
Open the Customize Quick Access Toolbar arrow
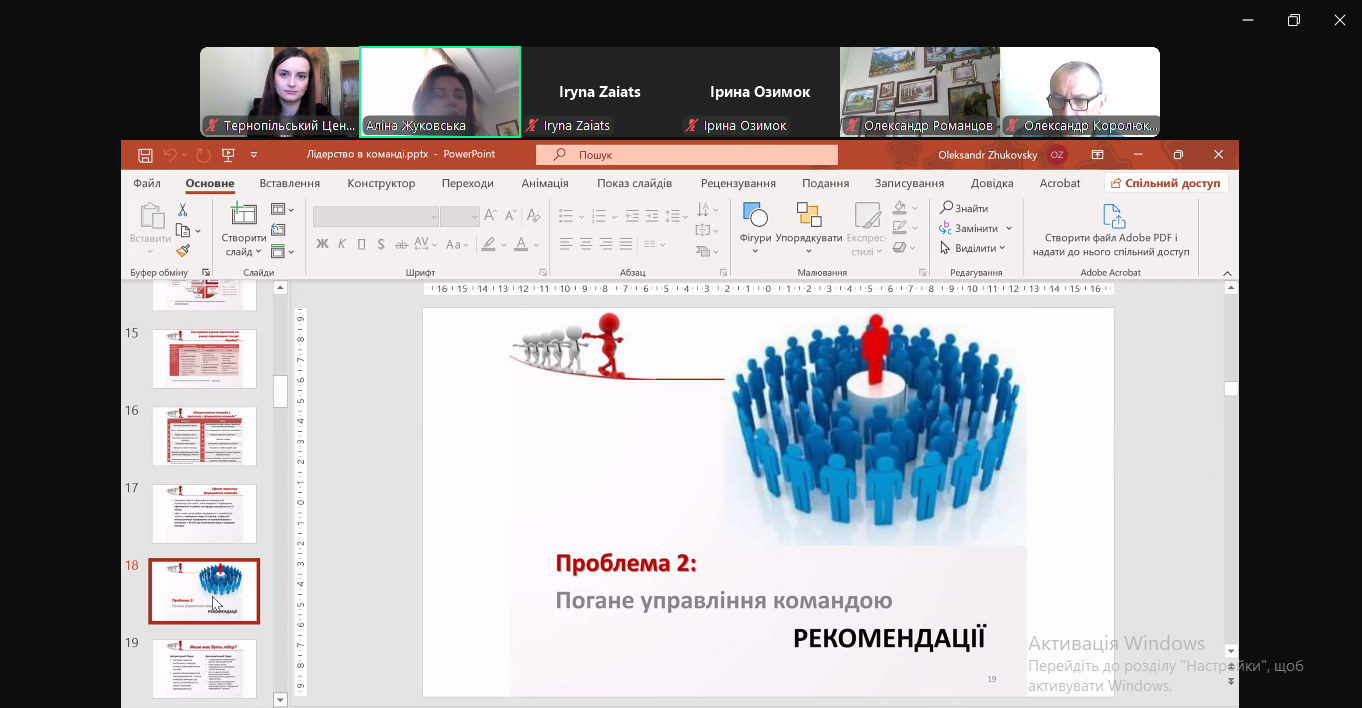[x=254, y=155]
